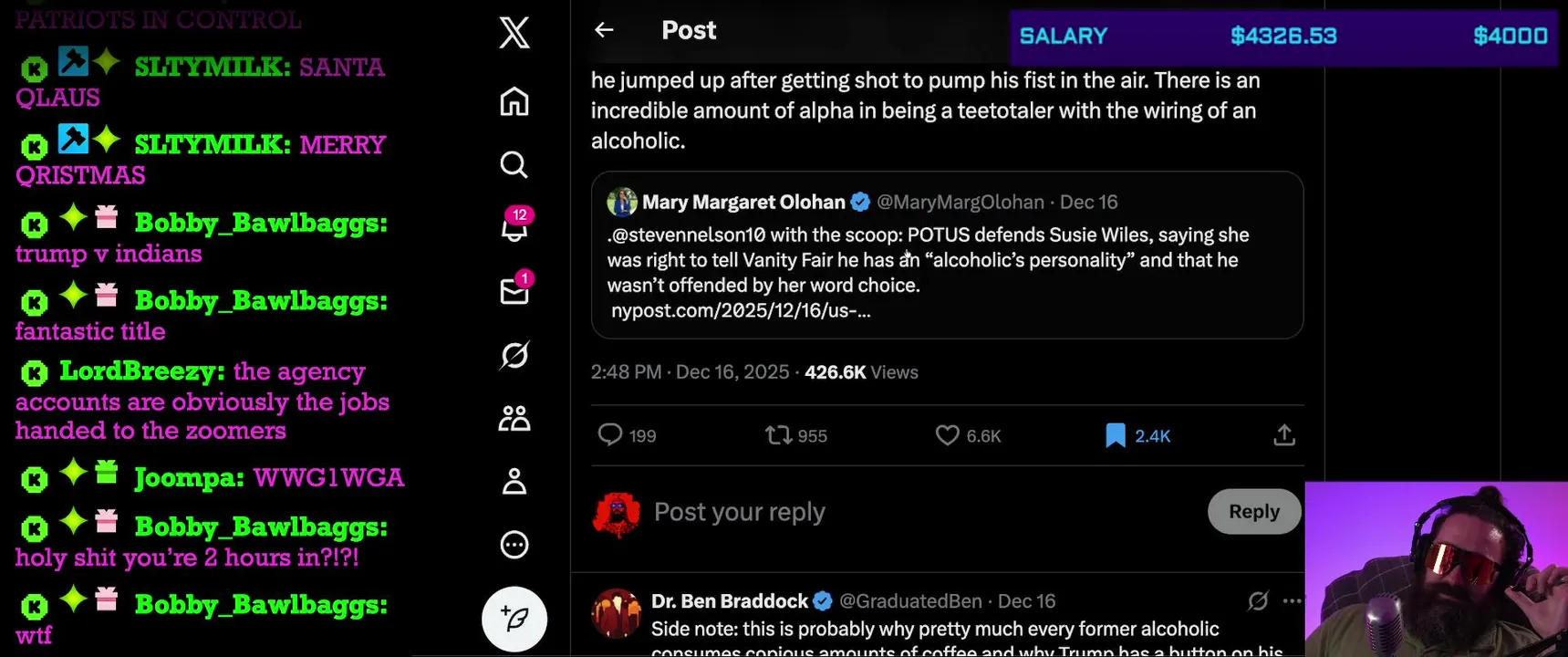Repost the post with 955 reposts
This screenshot has height=657, width=1568.
pyautogui.click(x=778, y=435)
